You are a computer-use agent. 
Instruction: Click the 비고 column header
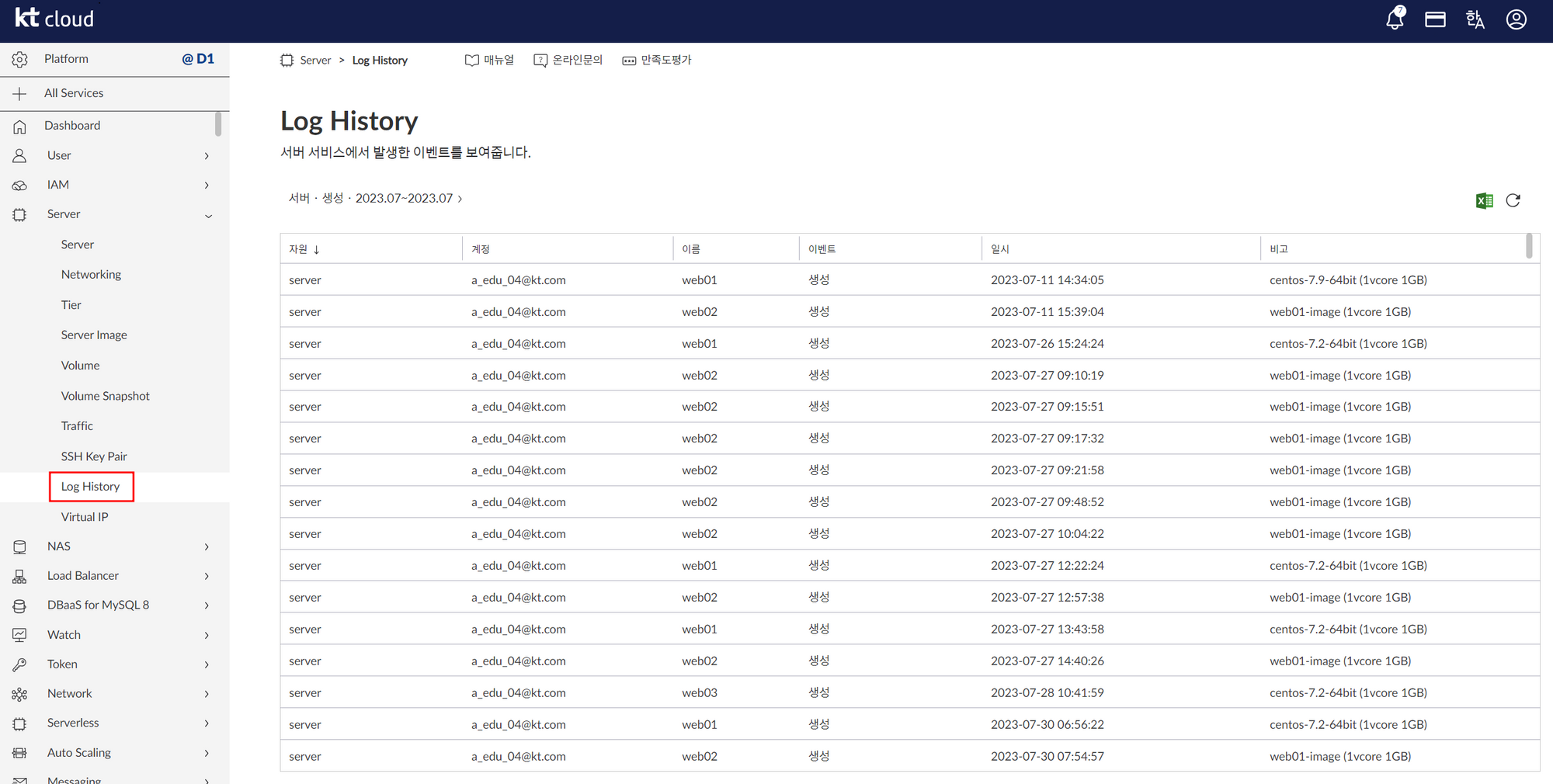(1279, 249)
